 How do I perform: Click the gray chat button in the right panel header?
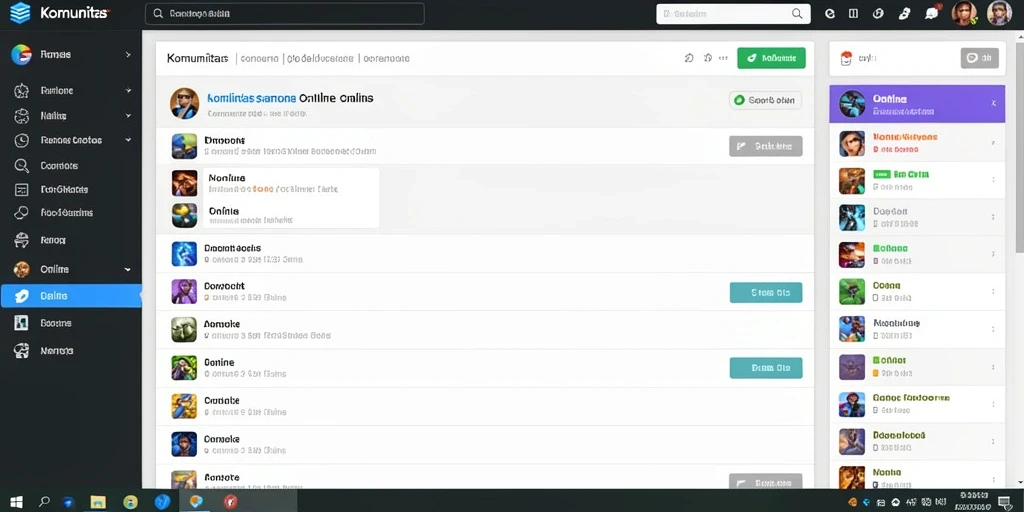[980, 58]
